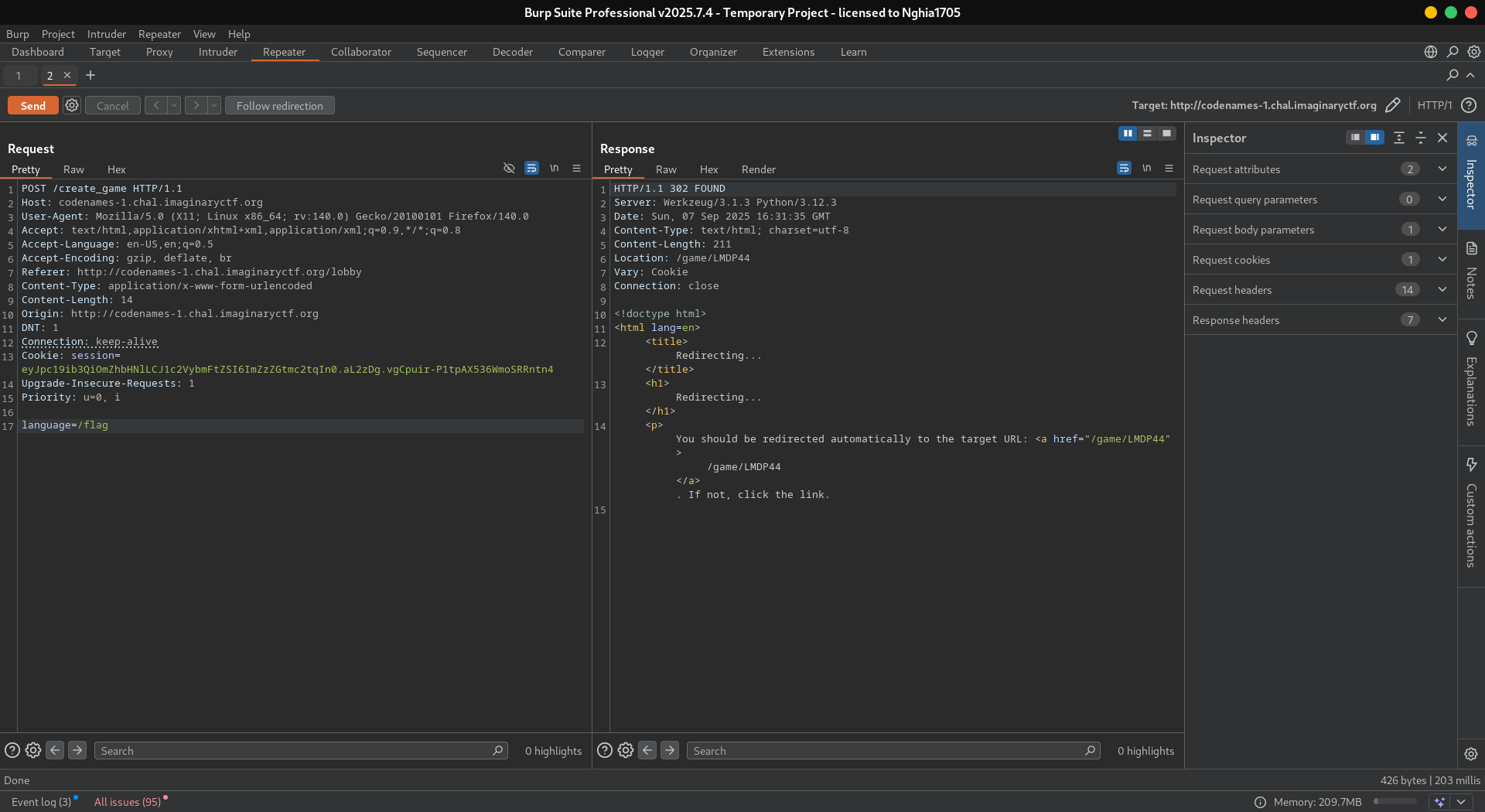Open the Custom actions side panel
The image size is (1485, 812).
pyautogui.click(x=1471, y=465)
